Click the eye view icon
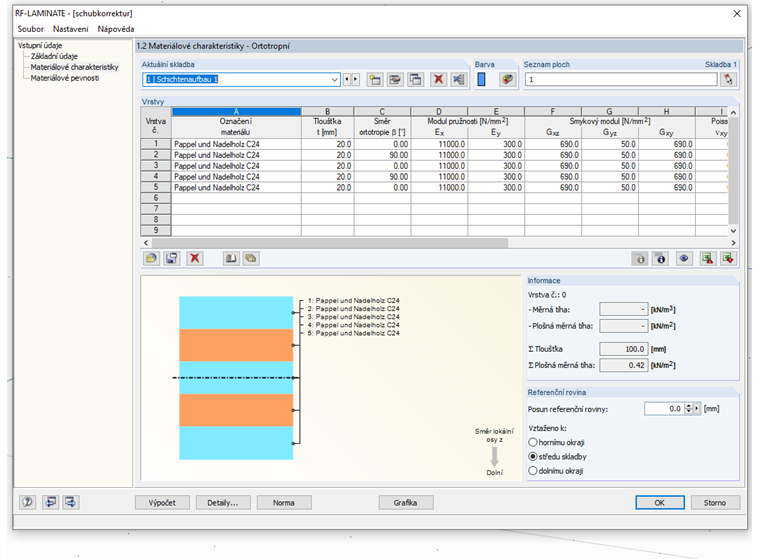Screen dimensions: 760x559 [684, 258]
